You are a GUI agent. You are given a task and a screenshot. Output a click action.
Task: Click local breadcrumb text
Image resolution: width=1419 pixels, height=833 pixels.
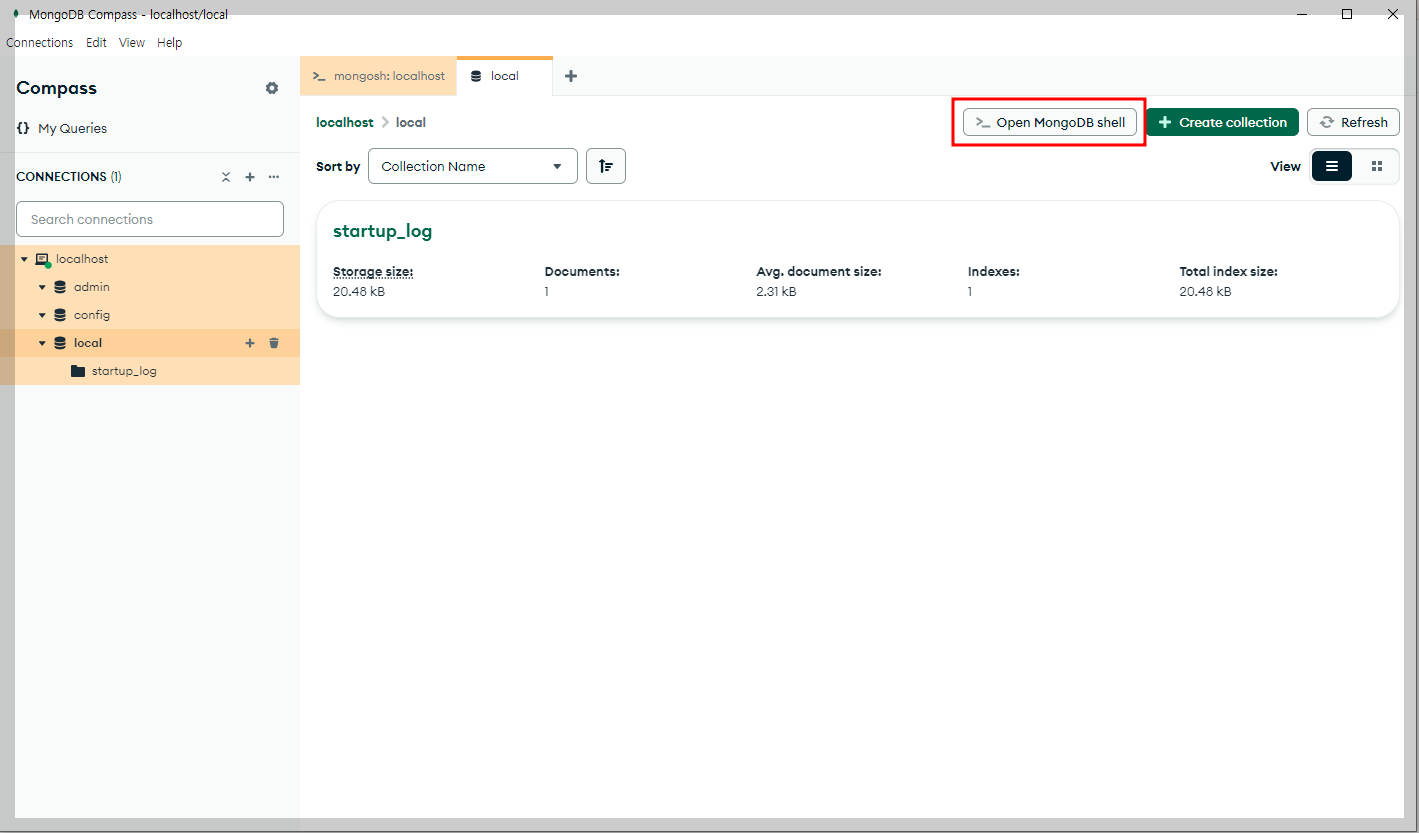coord(411,122)
